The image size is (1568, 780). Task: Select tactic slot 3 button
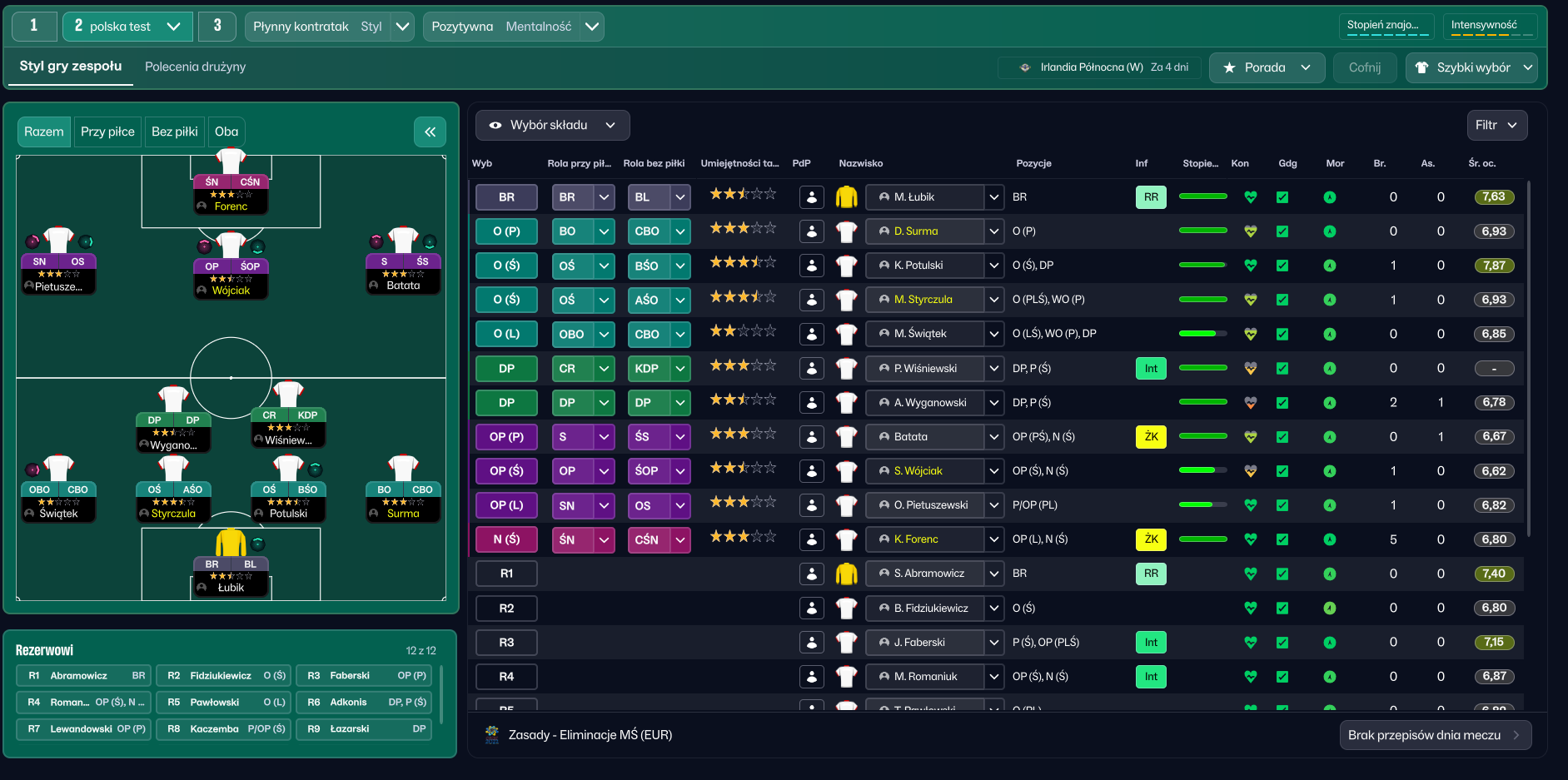tap(217, 27)
